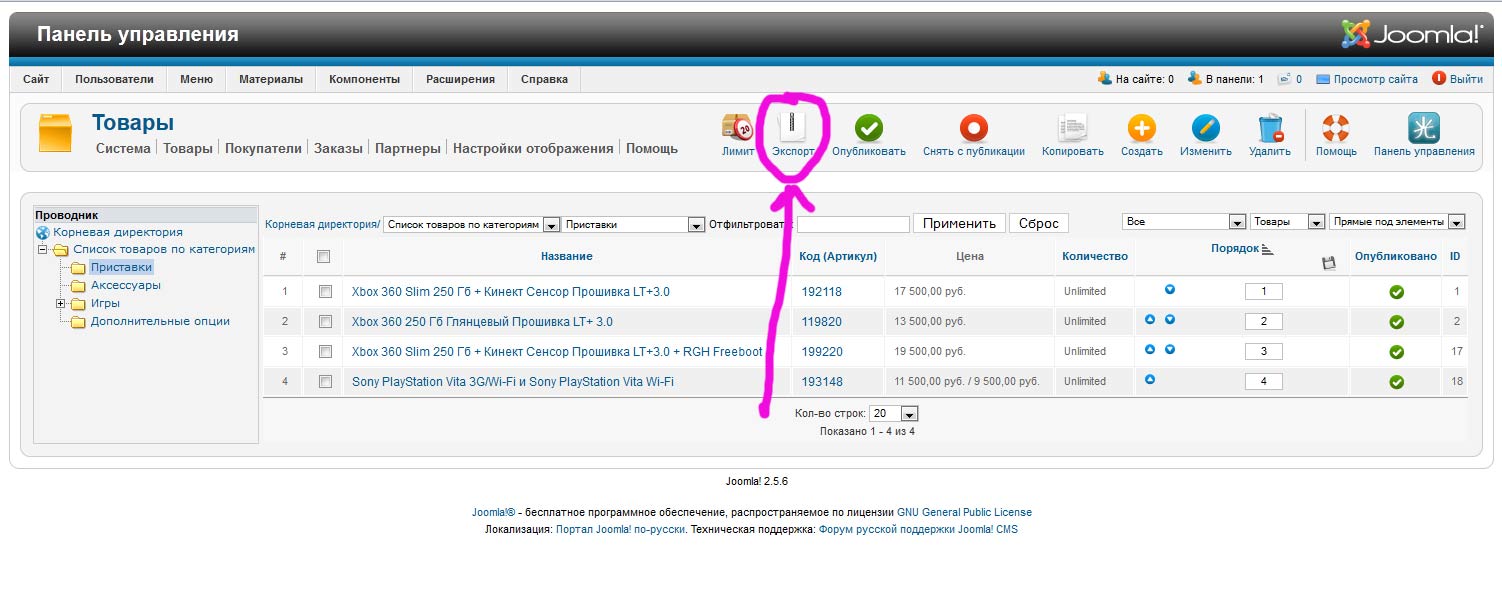The image size is (1502, 609).
Task: Click the Создать plus icon
Action: (x=1141, y=127)
